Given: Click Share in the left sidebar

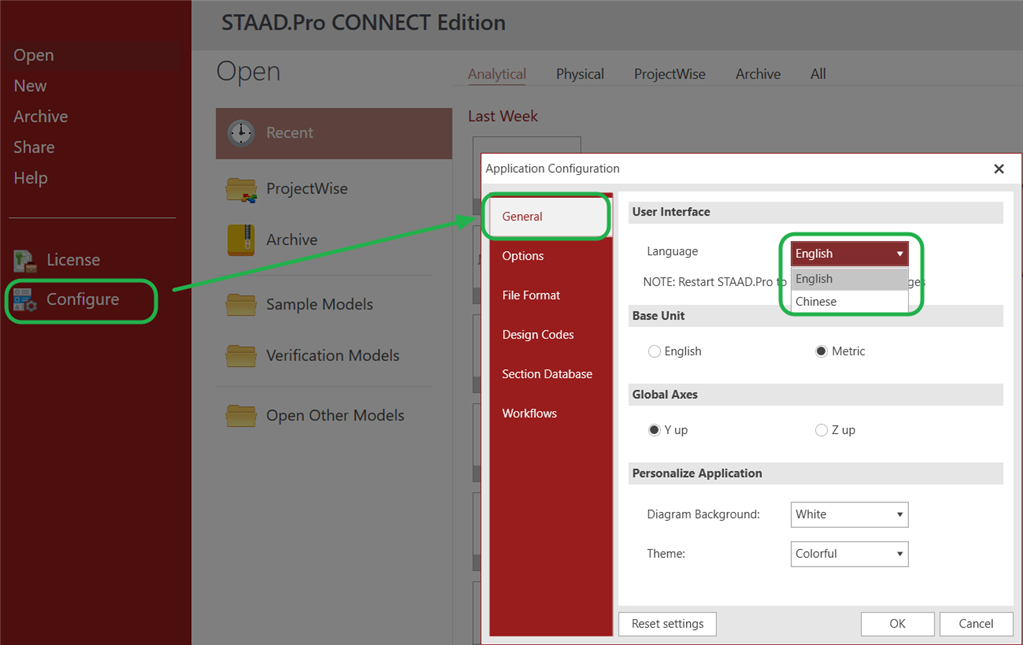Looking at the screenshot, I should click(x=34, y=147).
